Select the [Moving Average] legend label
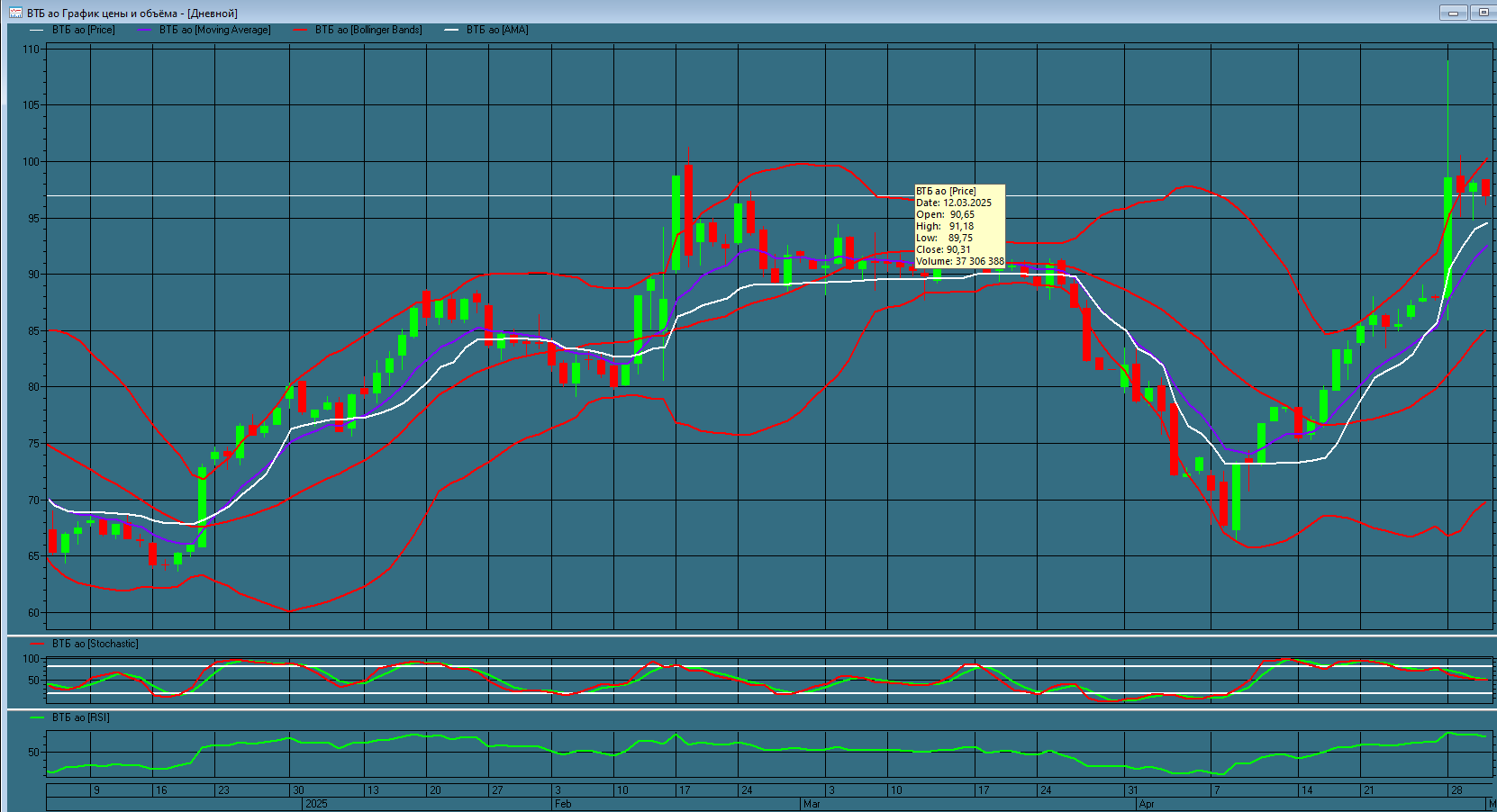Image resolution: width=1497 pixels, height=812 pixels. point(214,30)
